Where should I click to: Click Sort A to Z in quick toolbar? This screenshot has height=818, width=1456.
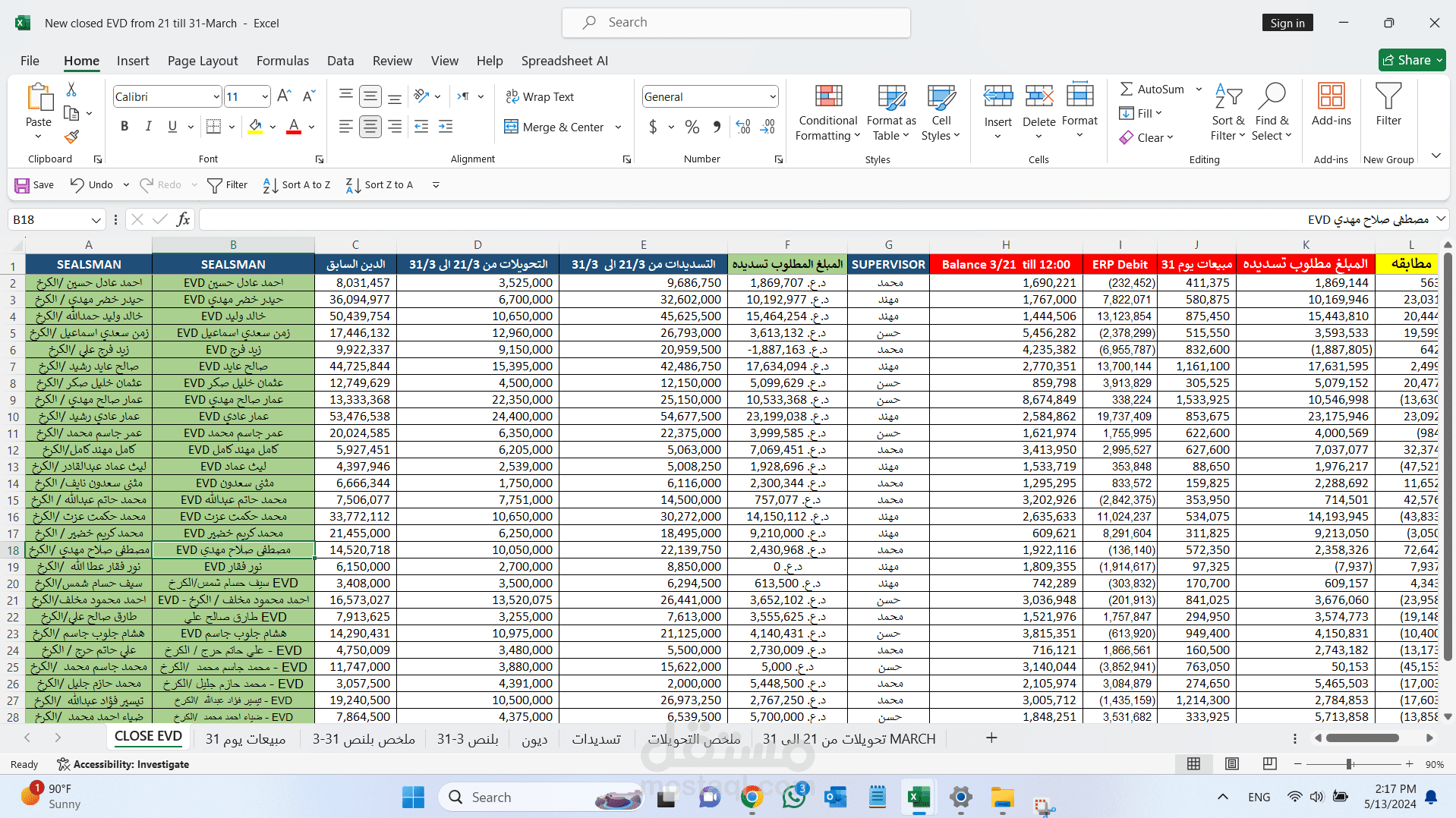click(297, 184)
